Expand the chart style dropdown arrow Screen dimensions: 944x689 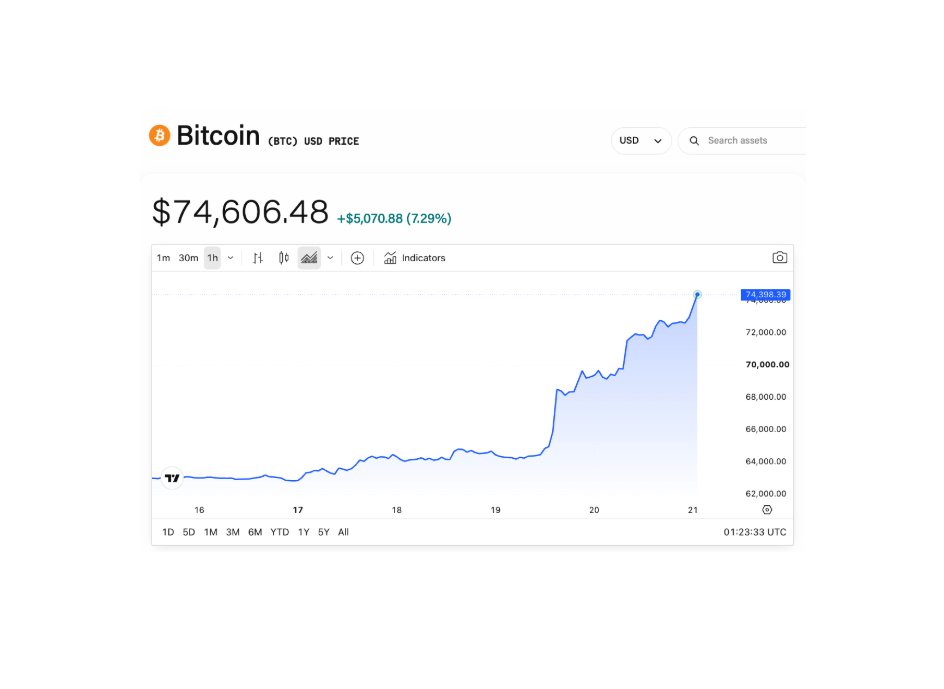330,258
